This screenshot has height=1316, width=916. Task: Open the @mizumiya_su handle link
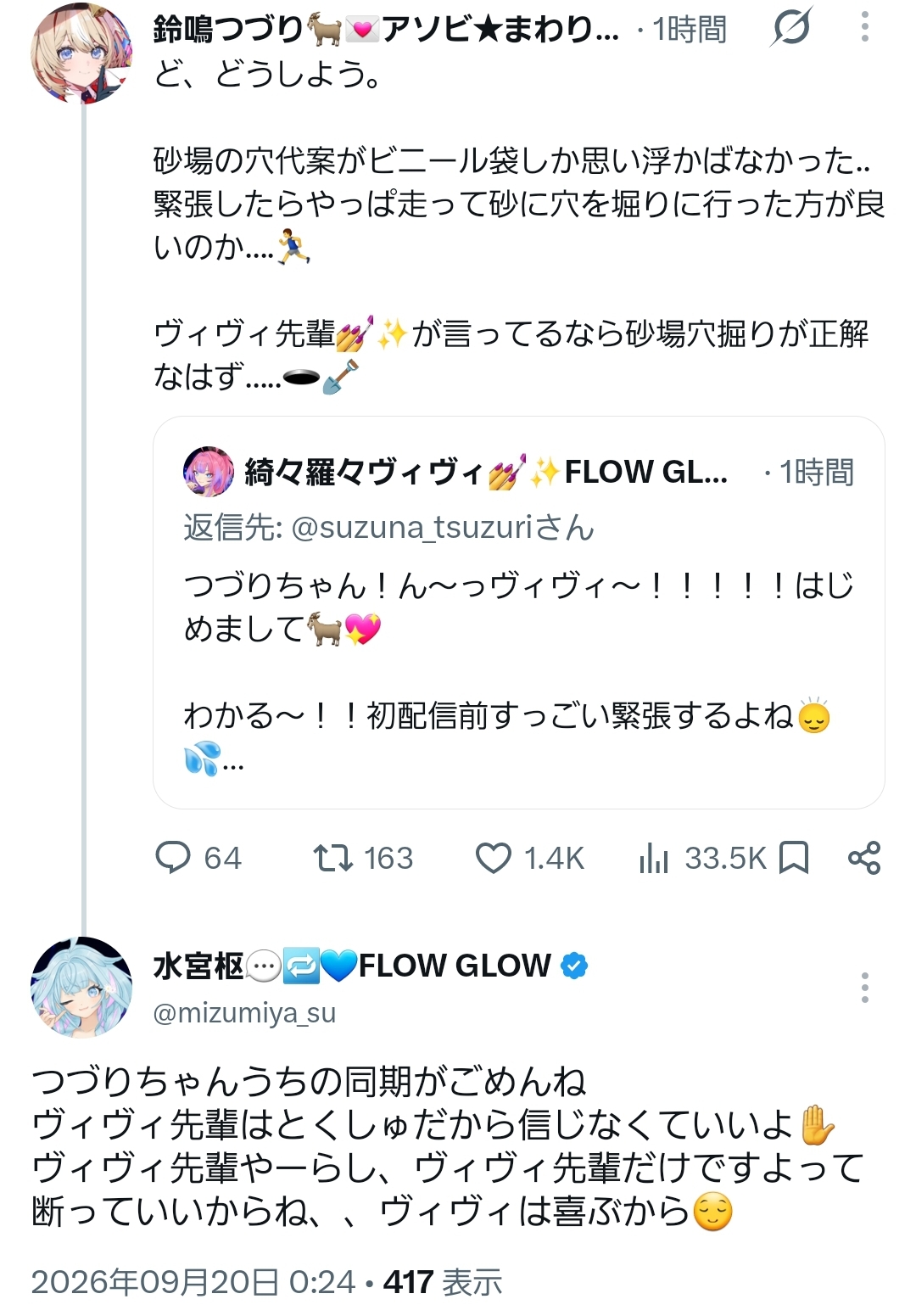[x=244, y=1013]
